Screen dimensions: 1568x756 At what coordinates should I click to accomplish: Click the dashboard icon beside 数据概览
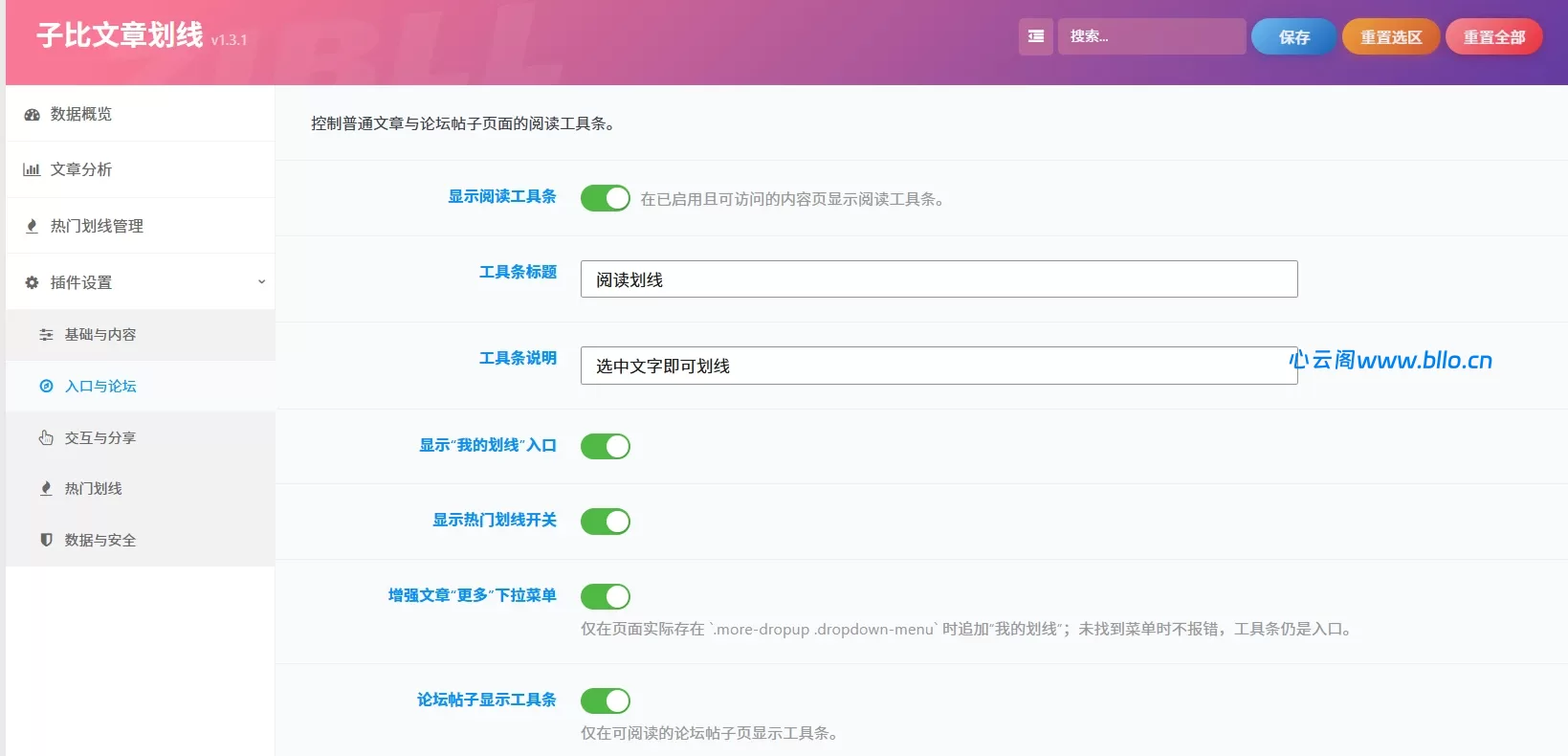pos(32,114)
